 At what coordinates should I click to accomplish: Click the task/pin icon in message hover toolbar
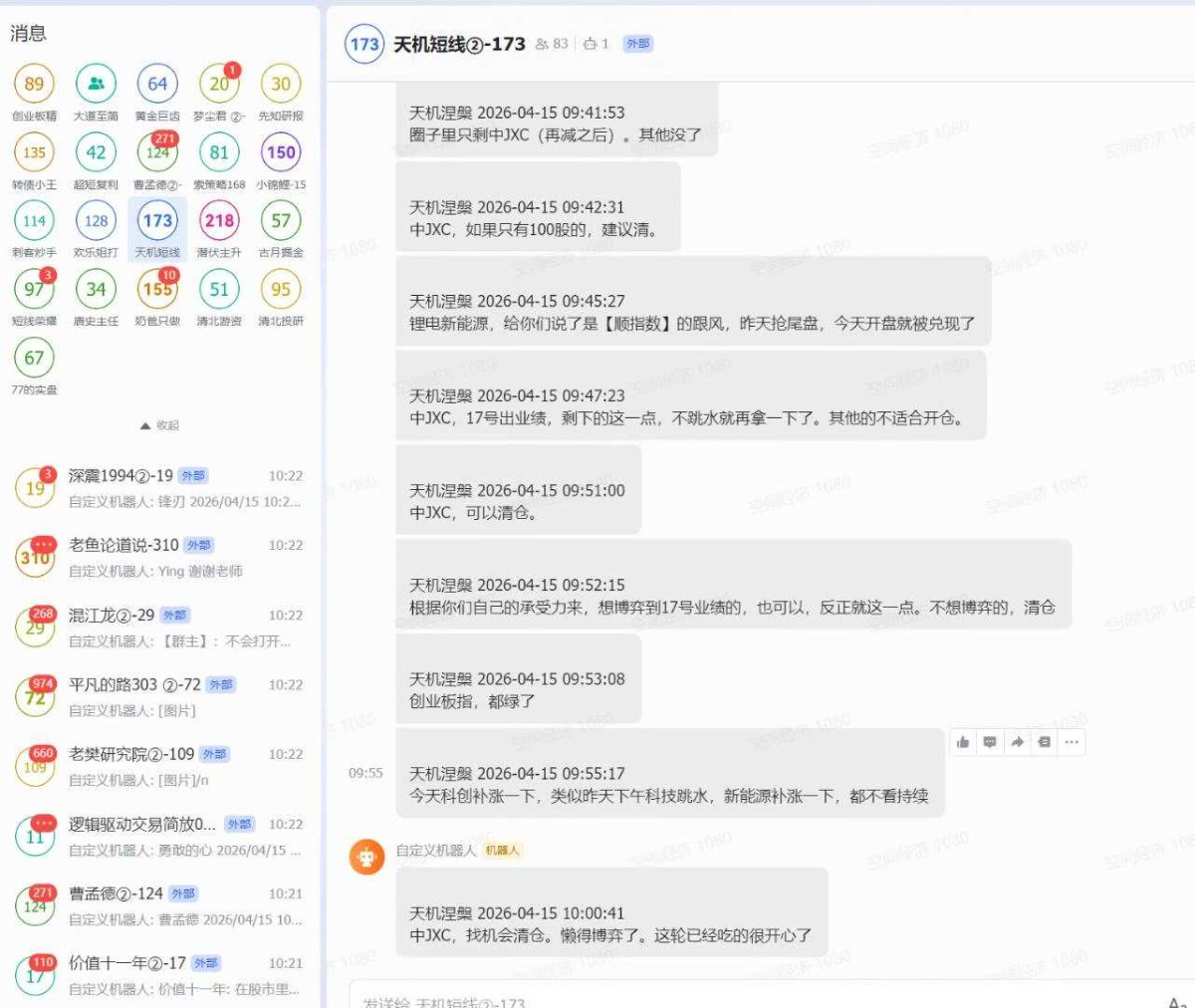click(1044, 742)
